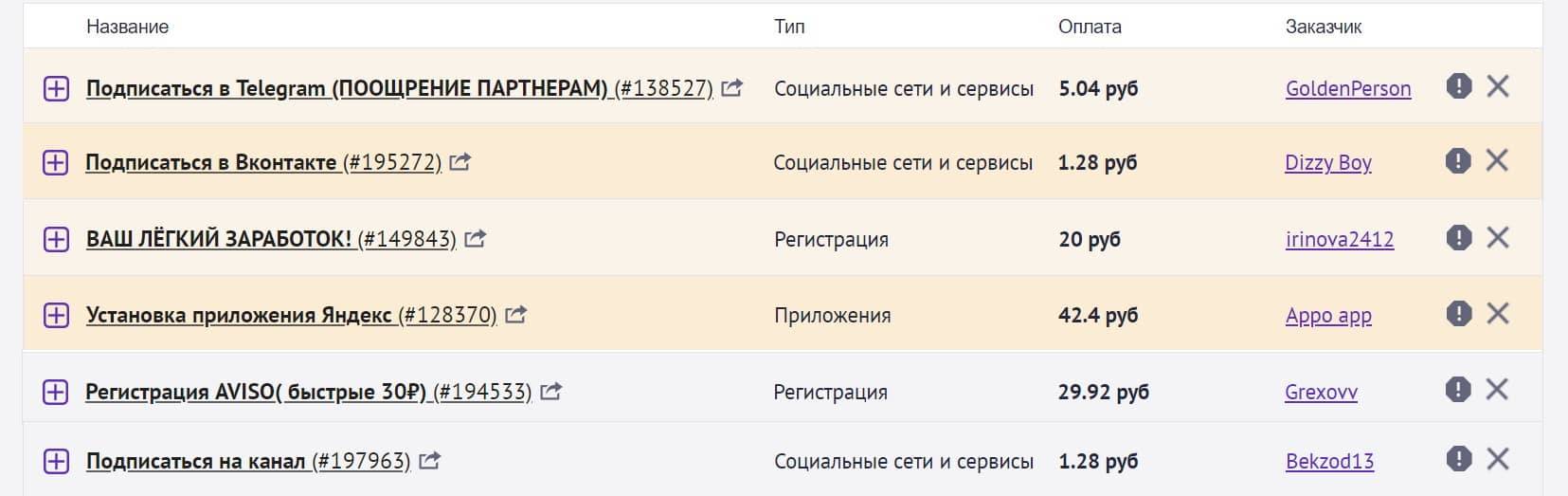Expand the ВАШ ЛЁГКИЙ ЗАРАБОТОК row
Viewport: 1568px width, 496px height.
(56, 238)
